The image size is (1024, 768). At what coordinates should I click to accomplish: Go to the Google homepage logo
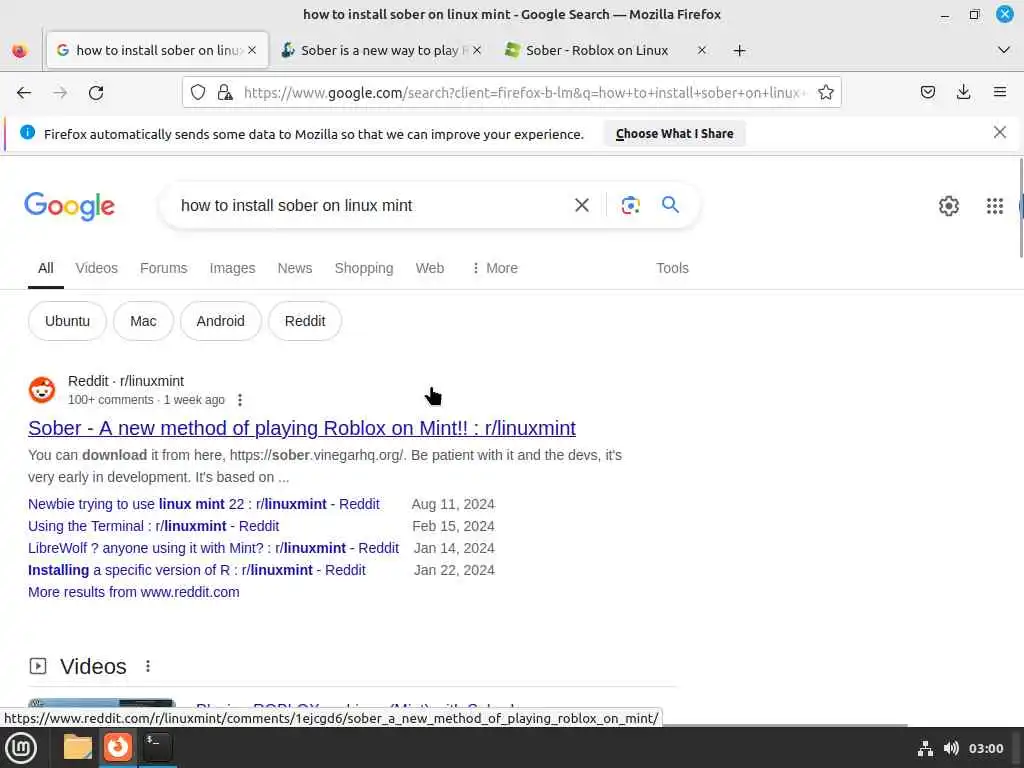(69, 206)
